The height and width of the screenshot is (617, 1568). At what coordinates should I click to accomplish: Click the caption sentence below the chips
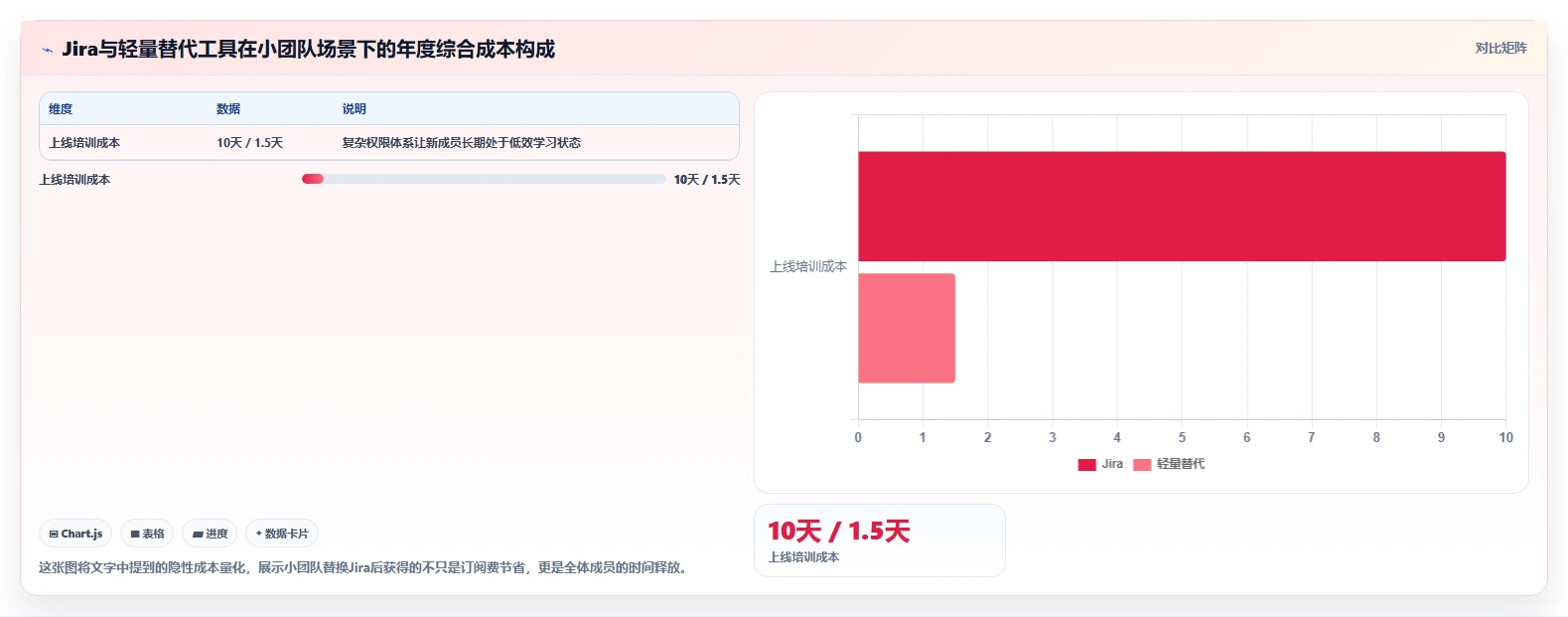pos(364,567)
